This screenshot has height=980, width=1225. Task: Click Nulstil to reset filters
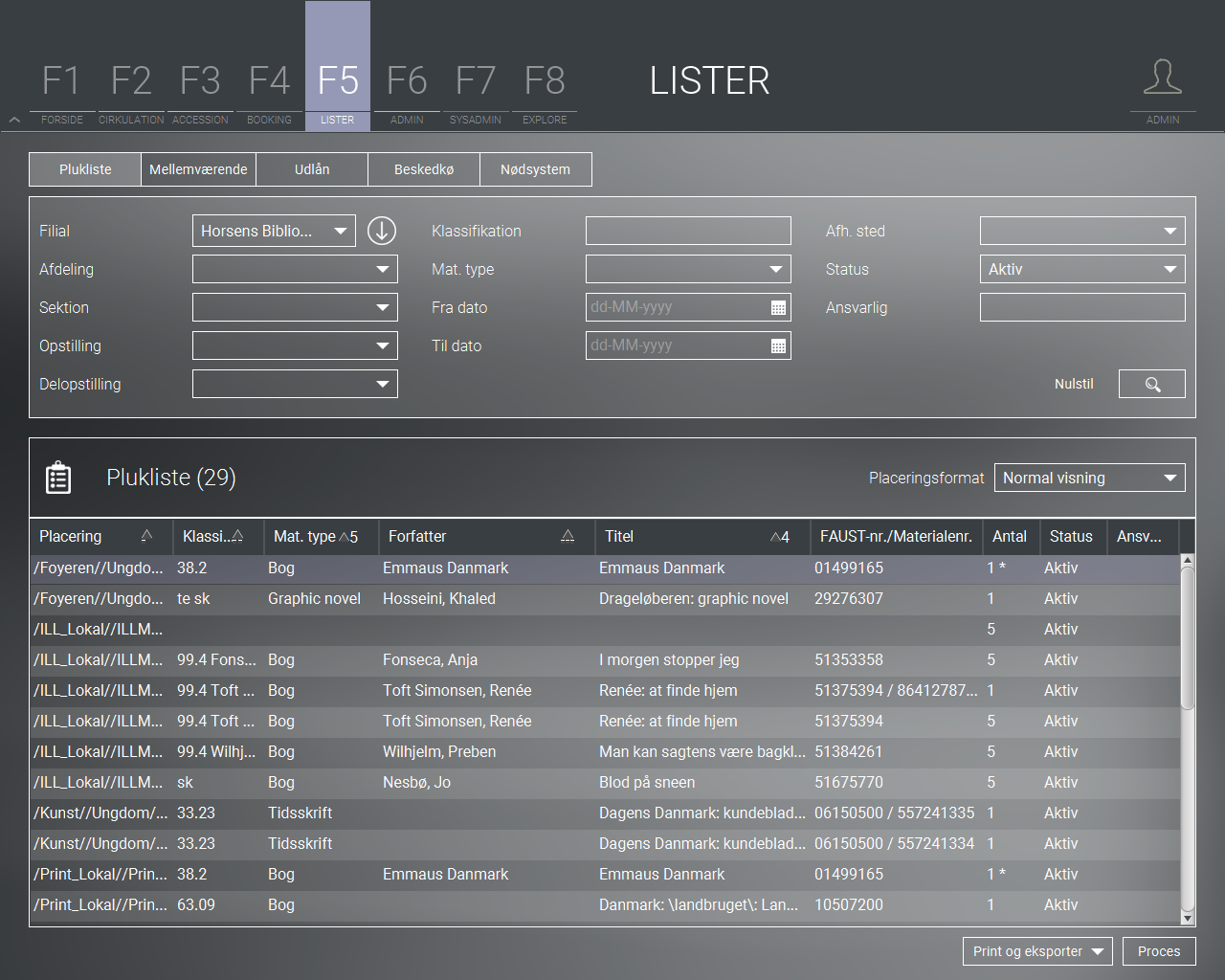[x=1074, y=384]
